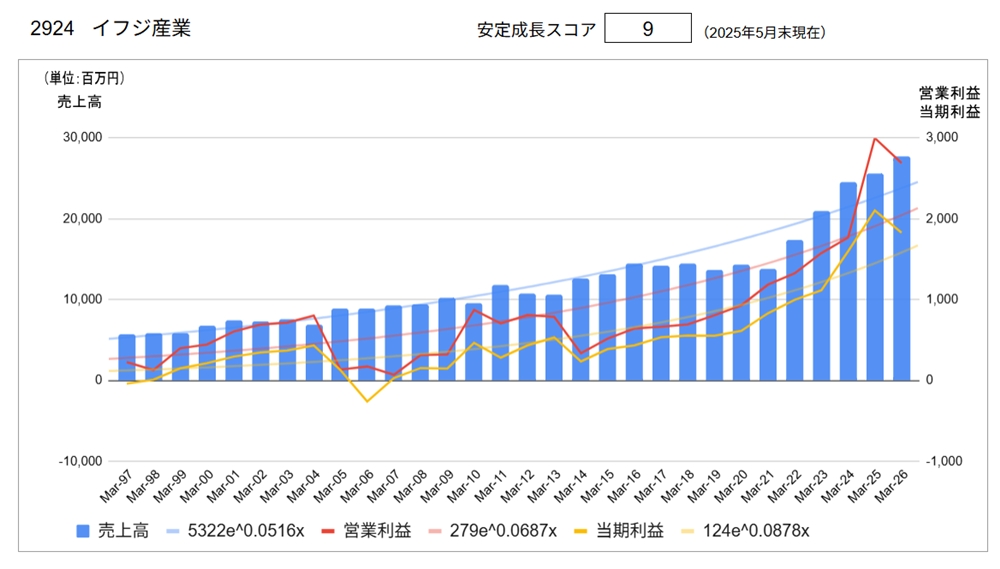Click the Mar-10 x-axis label
This screenshot has width=1000, height=569.
[463, 486]
